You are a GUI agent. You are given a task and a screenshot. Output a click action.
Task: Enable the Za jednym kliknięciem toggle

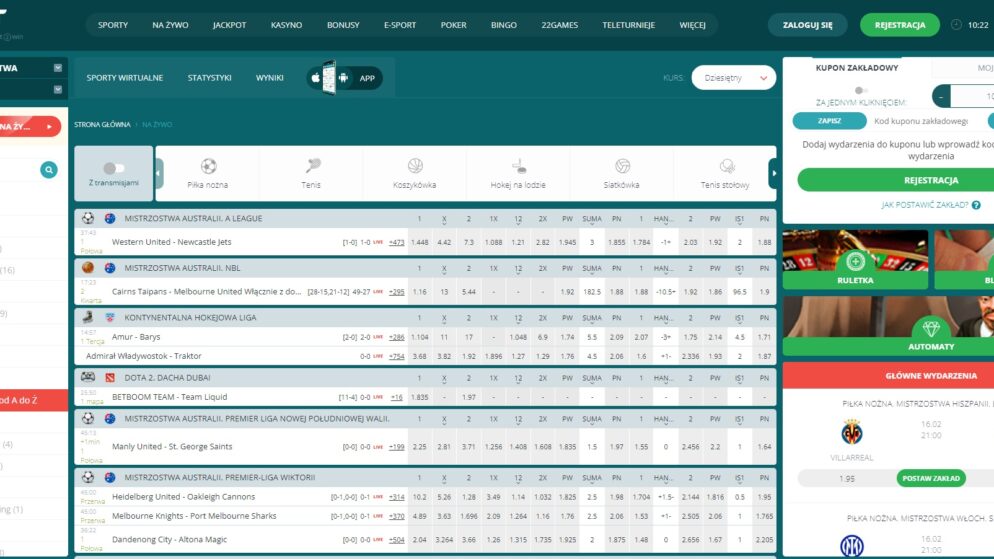pyautogui.click(x=860, y=91)
